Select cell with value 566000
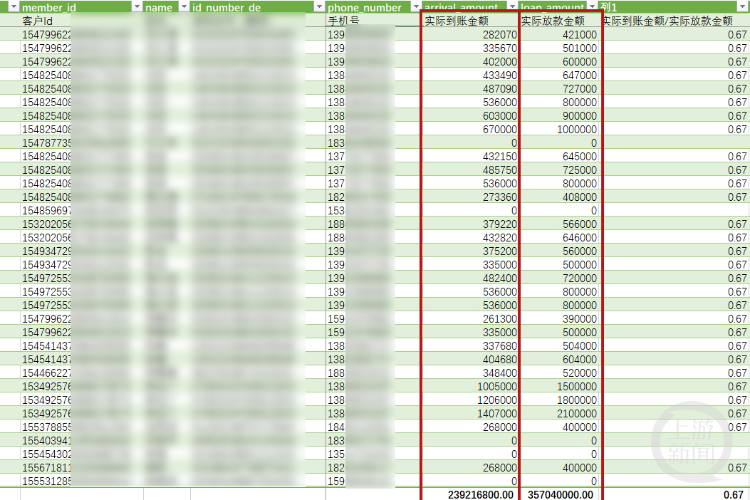750x500 pixels. pos(559,224)
